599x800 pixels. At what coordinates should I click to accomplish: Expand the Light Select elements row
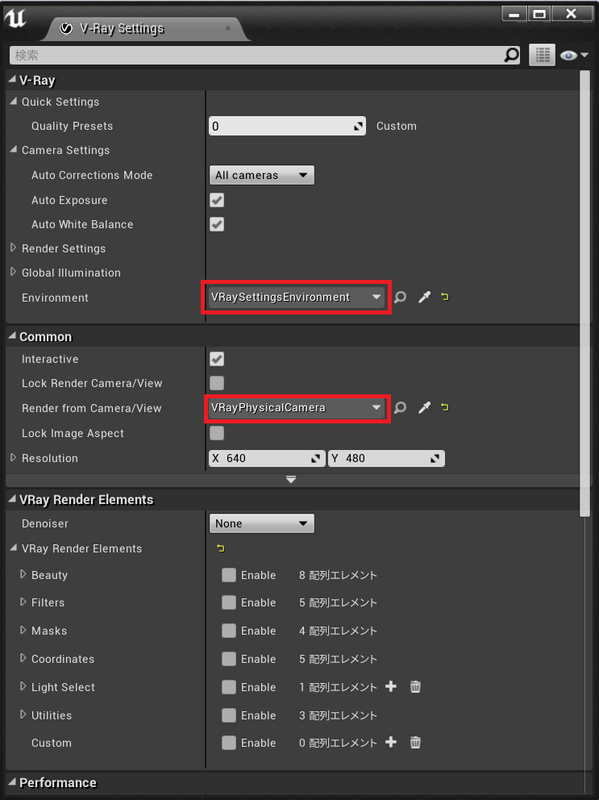click(23, 686)
